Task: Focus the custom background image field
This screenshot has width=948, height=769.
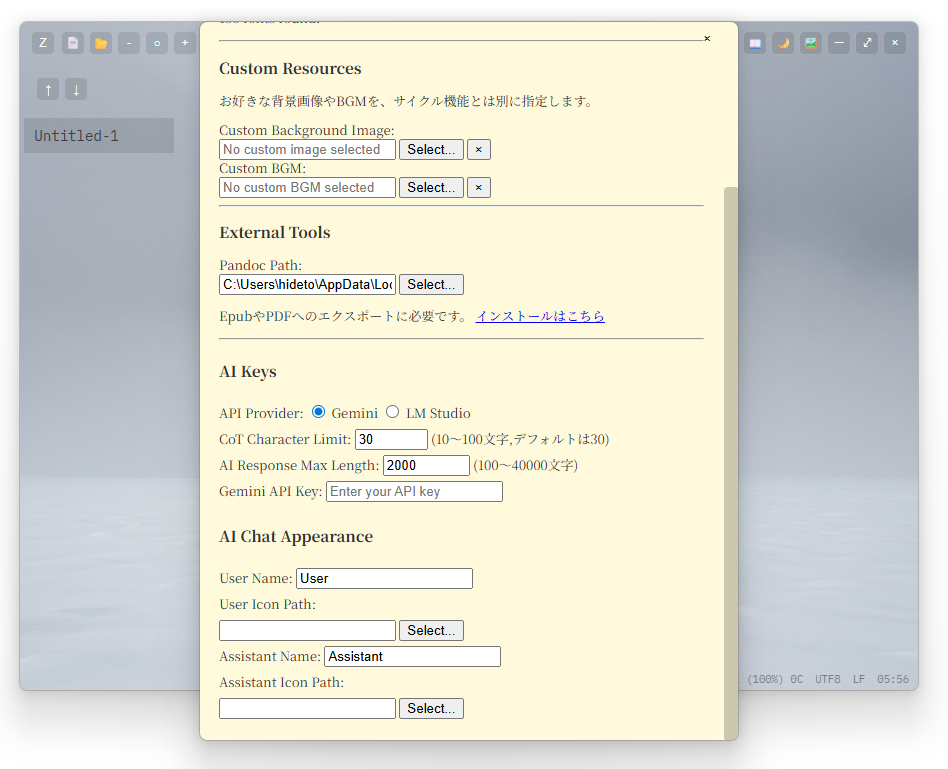Action: [x=307, y=149]
